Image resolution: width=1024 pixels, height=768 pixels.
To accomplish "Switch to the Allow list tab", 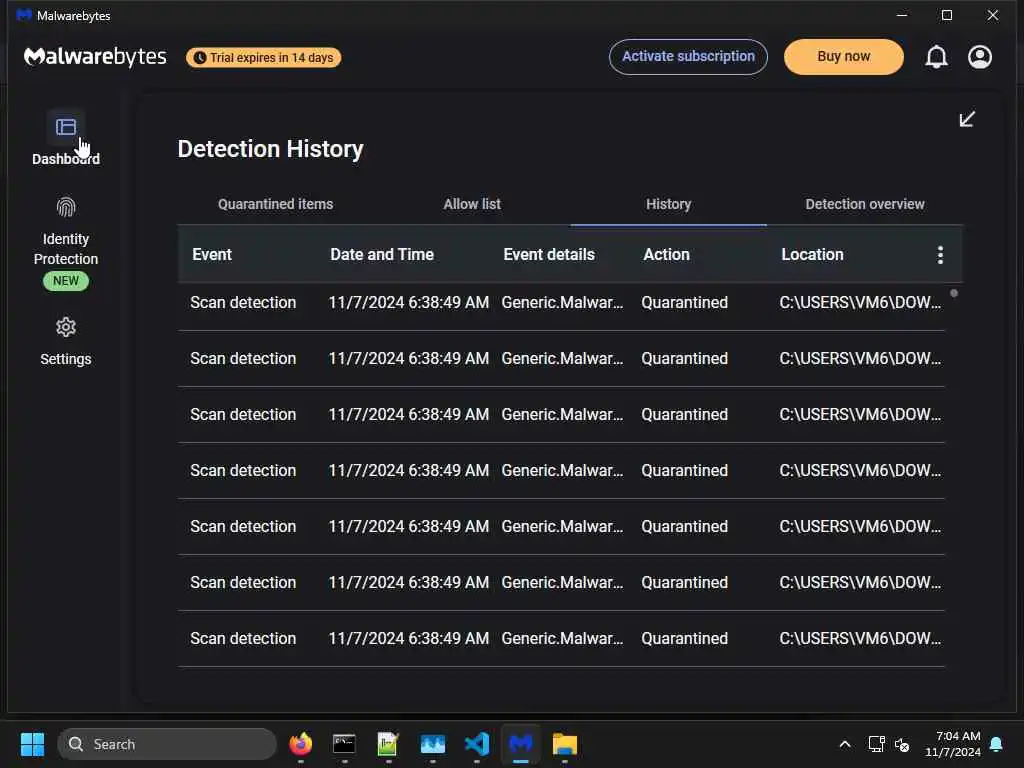I will pos(472,204).
